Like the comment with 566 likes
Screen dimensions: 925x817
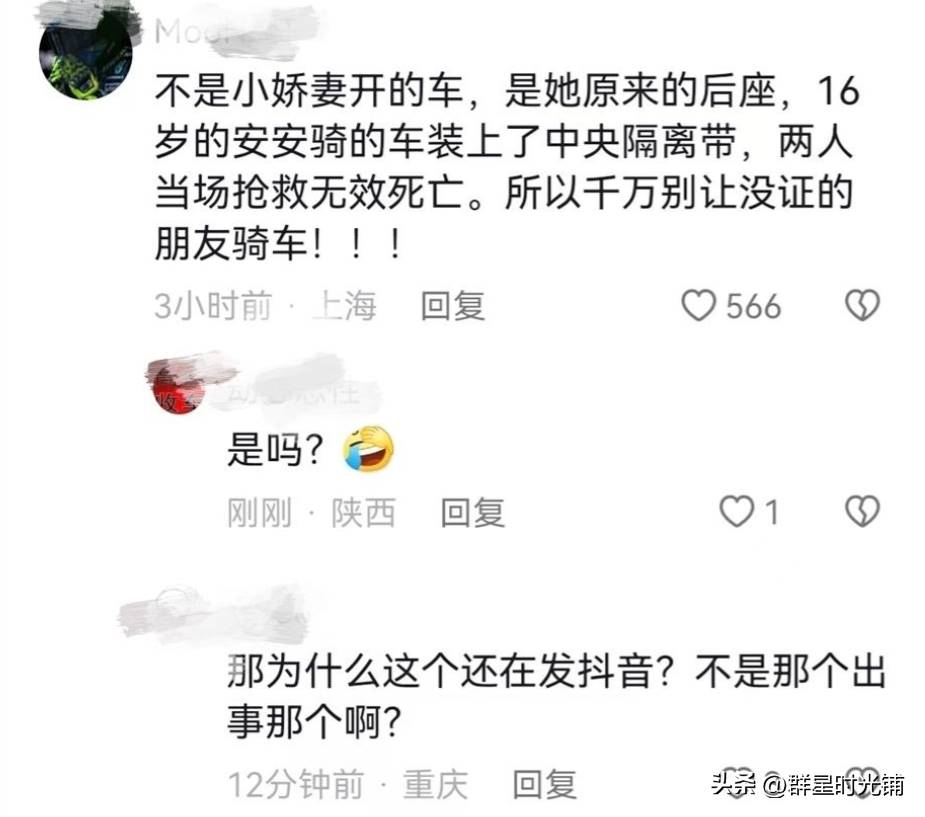coord(699,306)
